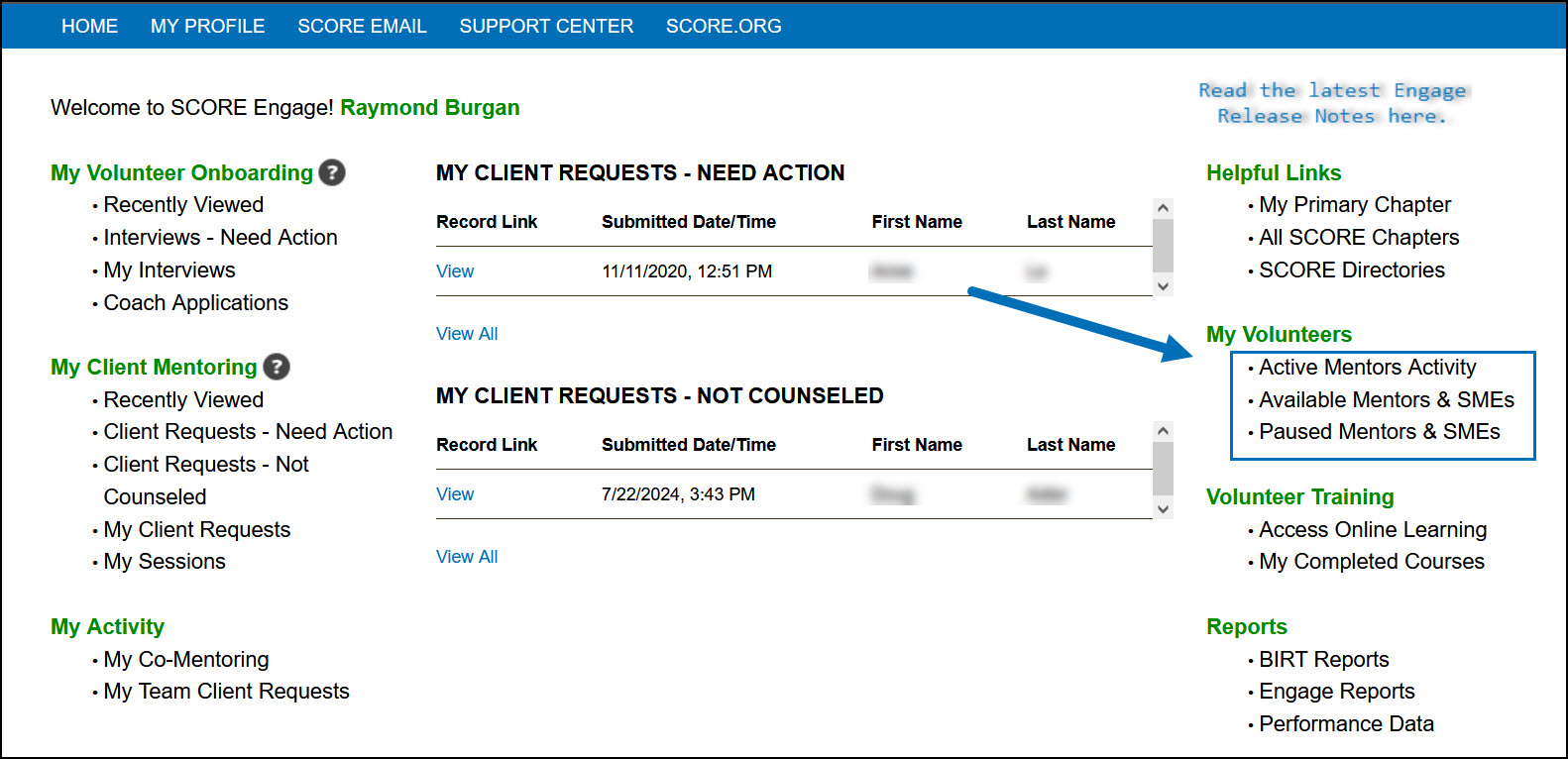Click scroll-up arrow in Not Counseled table
This screenshot has height=759, width=1568.
coord(1164,431)
